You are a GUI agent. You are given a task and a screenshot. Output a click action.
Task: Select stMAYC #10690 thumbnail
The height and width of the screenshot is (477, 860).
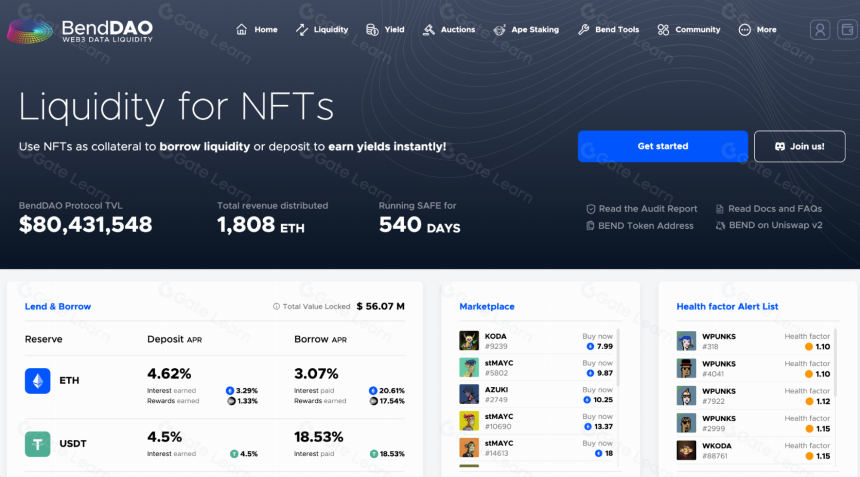click(469, 421)
